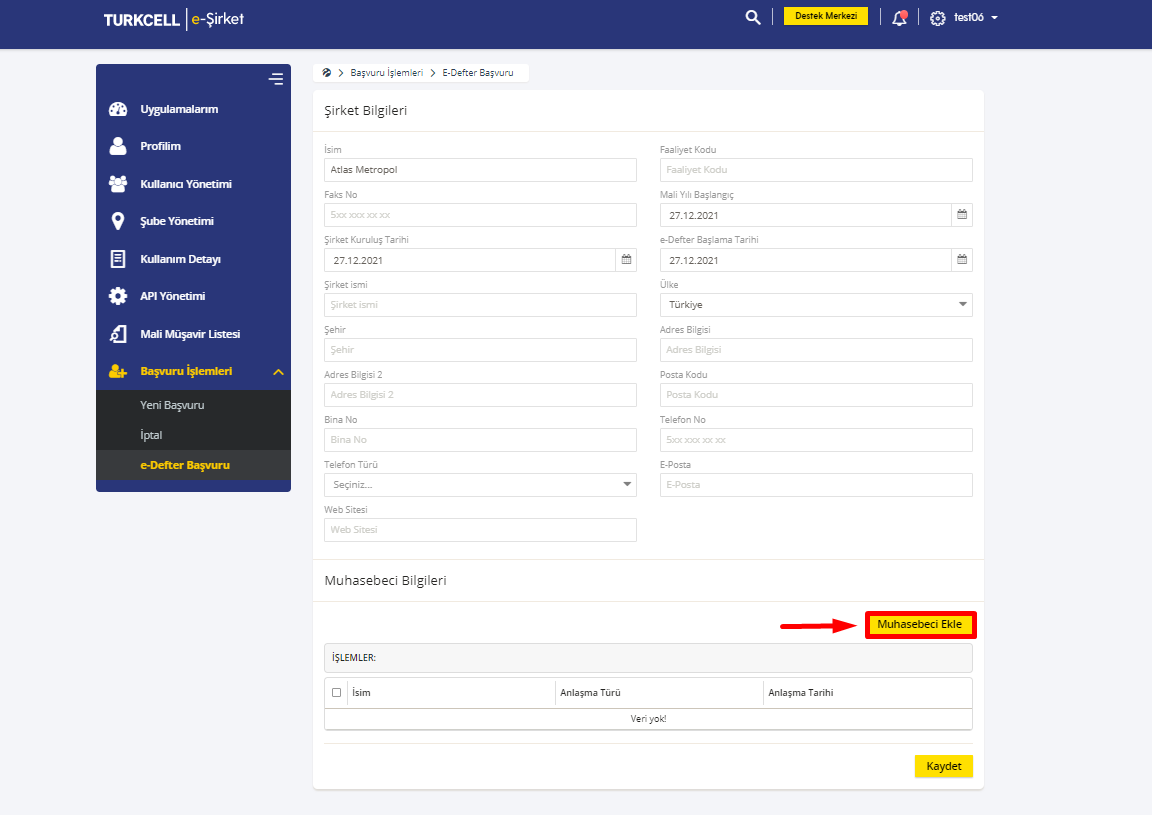The image size is (1152, 815).
Task: Click the Uygulamalarım dashboard icon
Action: [118, 109]
